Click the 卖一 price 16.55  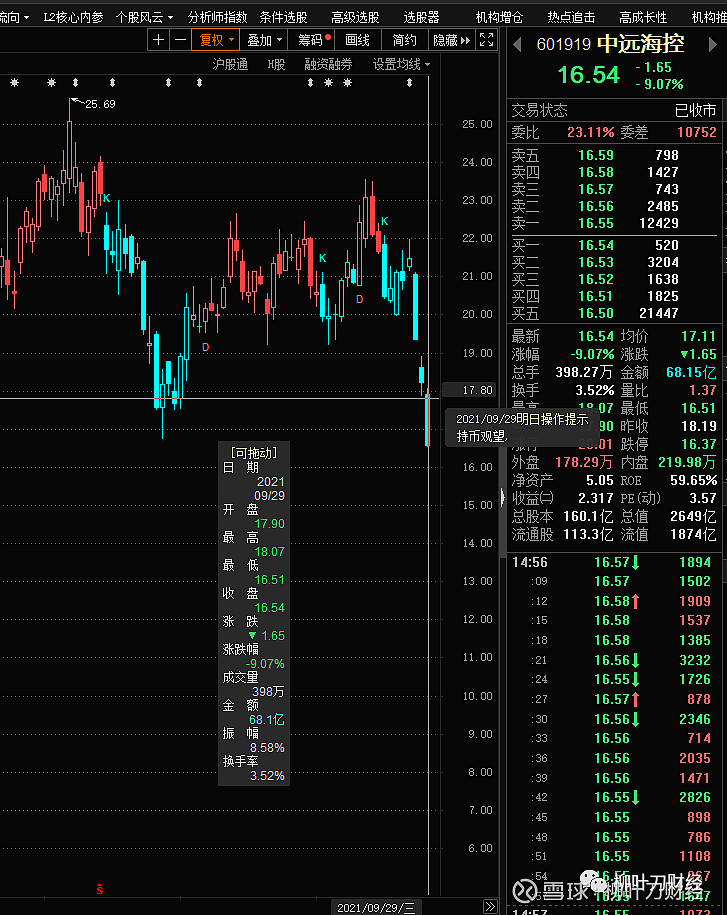[596, 223]
